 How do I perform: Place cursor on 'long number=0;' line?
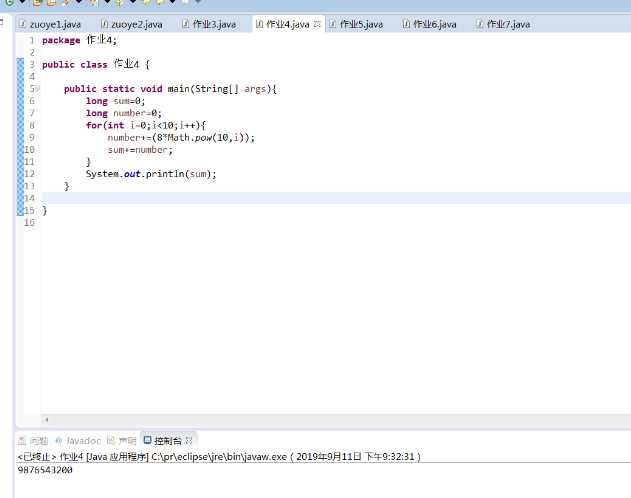coord(124,113)
